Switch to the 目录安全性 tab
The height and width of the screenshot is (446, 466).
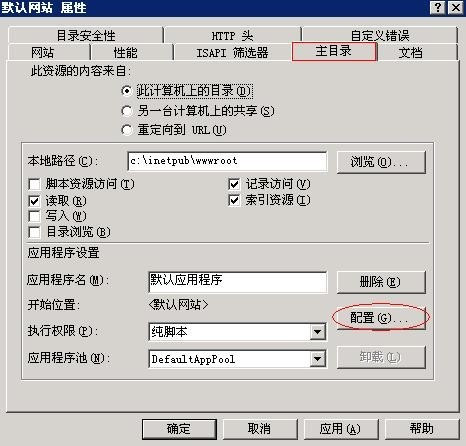click(86, 35)
